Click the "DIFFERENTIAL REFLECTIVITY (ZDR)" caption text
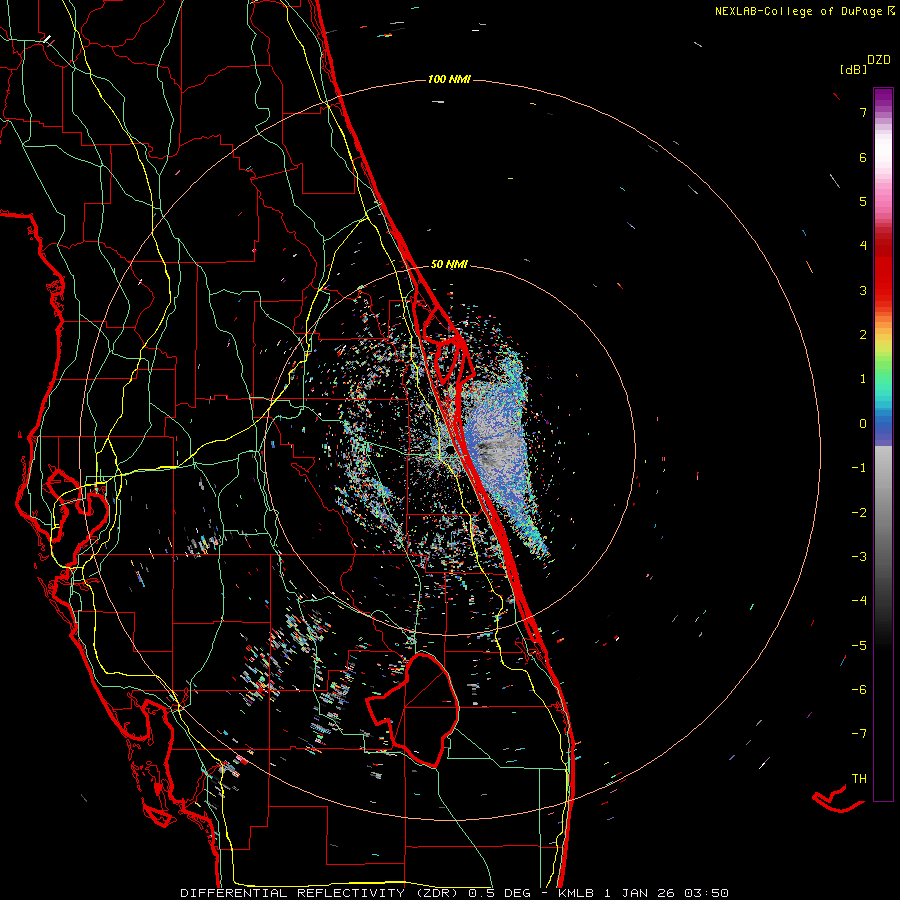Screen dimensions: 900x900 (x=321, y=893)
